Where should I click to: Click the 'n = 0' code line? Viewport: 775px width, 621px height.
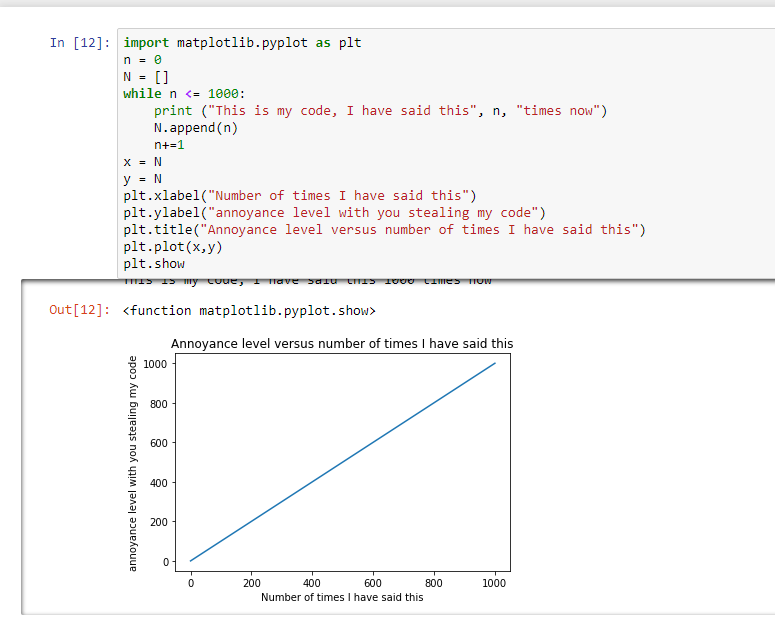(142, 60)
